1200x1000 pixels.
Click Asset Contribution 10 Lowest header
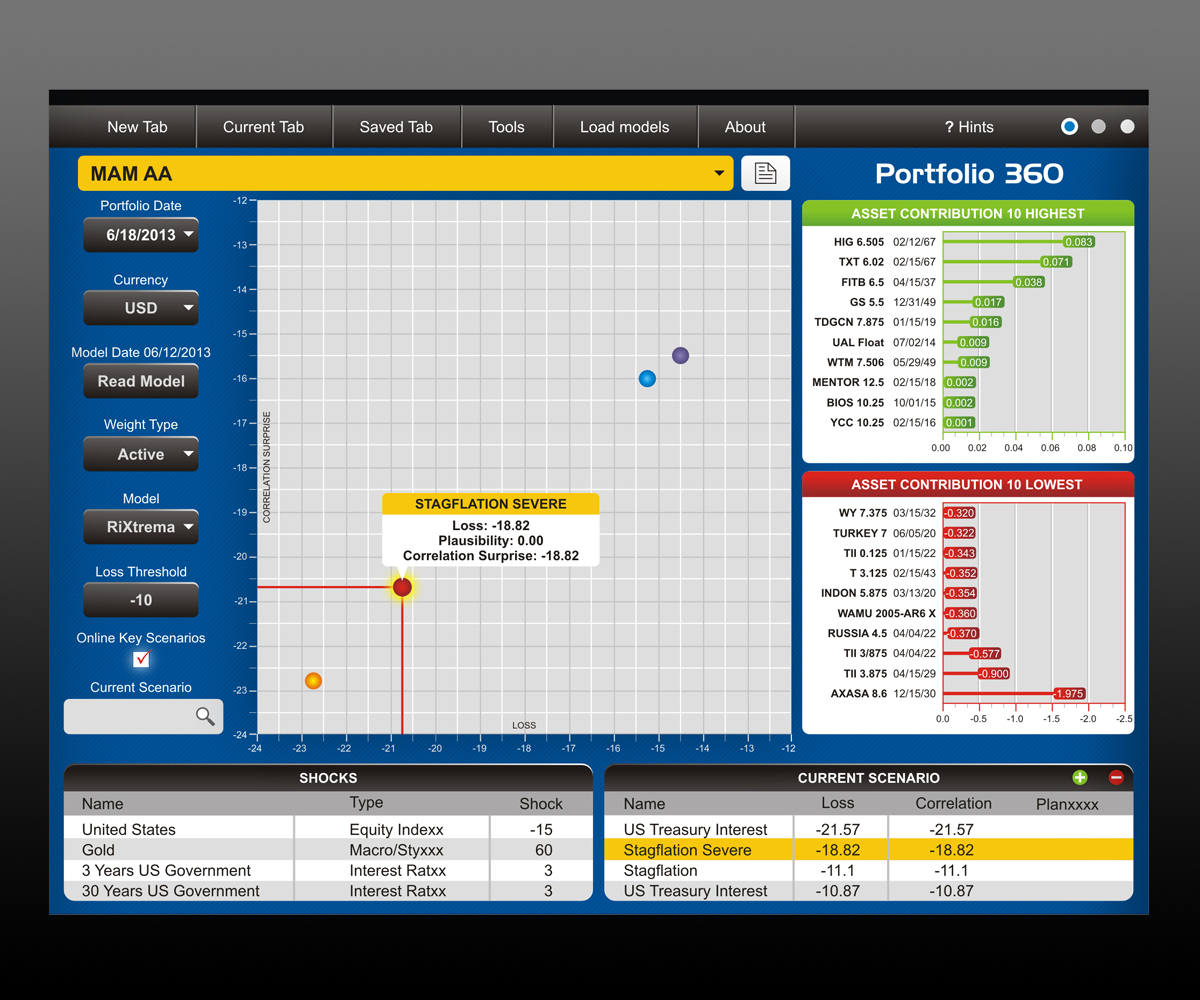pos(968,484)
